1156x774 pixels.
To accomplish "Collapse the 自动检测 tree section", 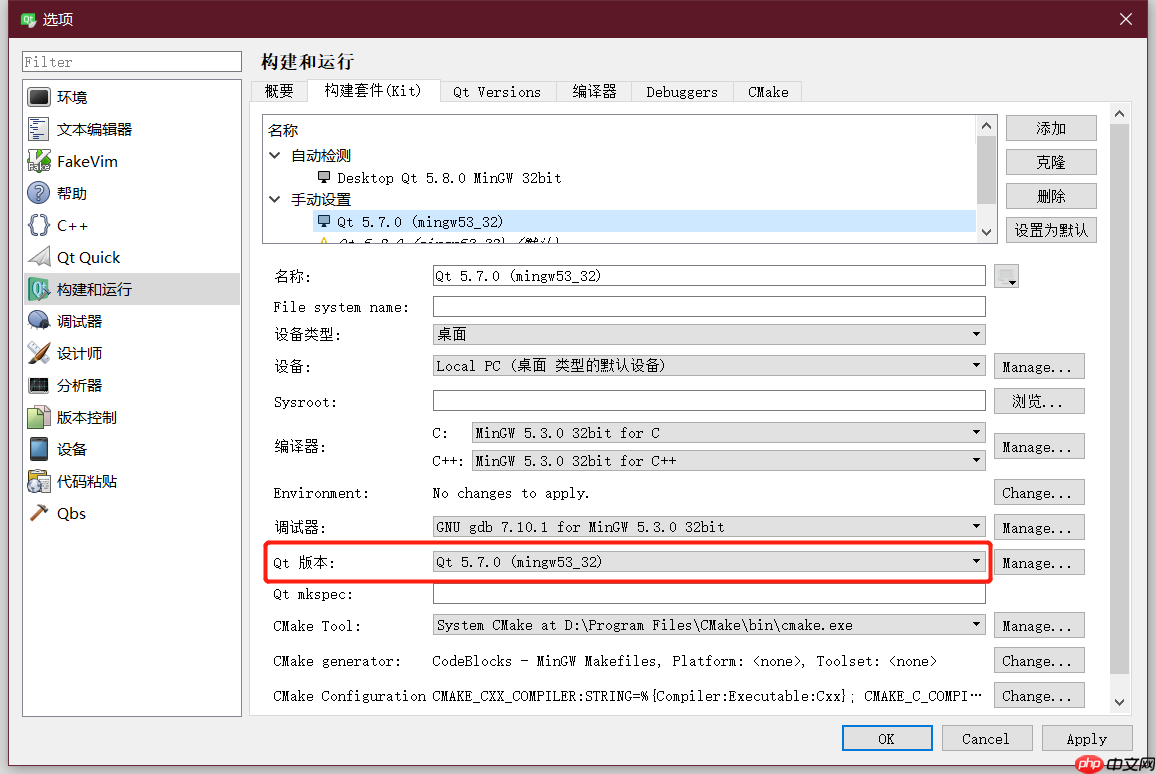I will pos(273,156).
